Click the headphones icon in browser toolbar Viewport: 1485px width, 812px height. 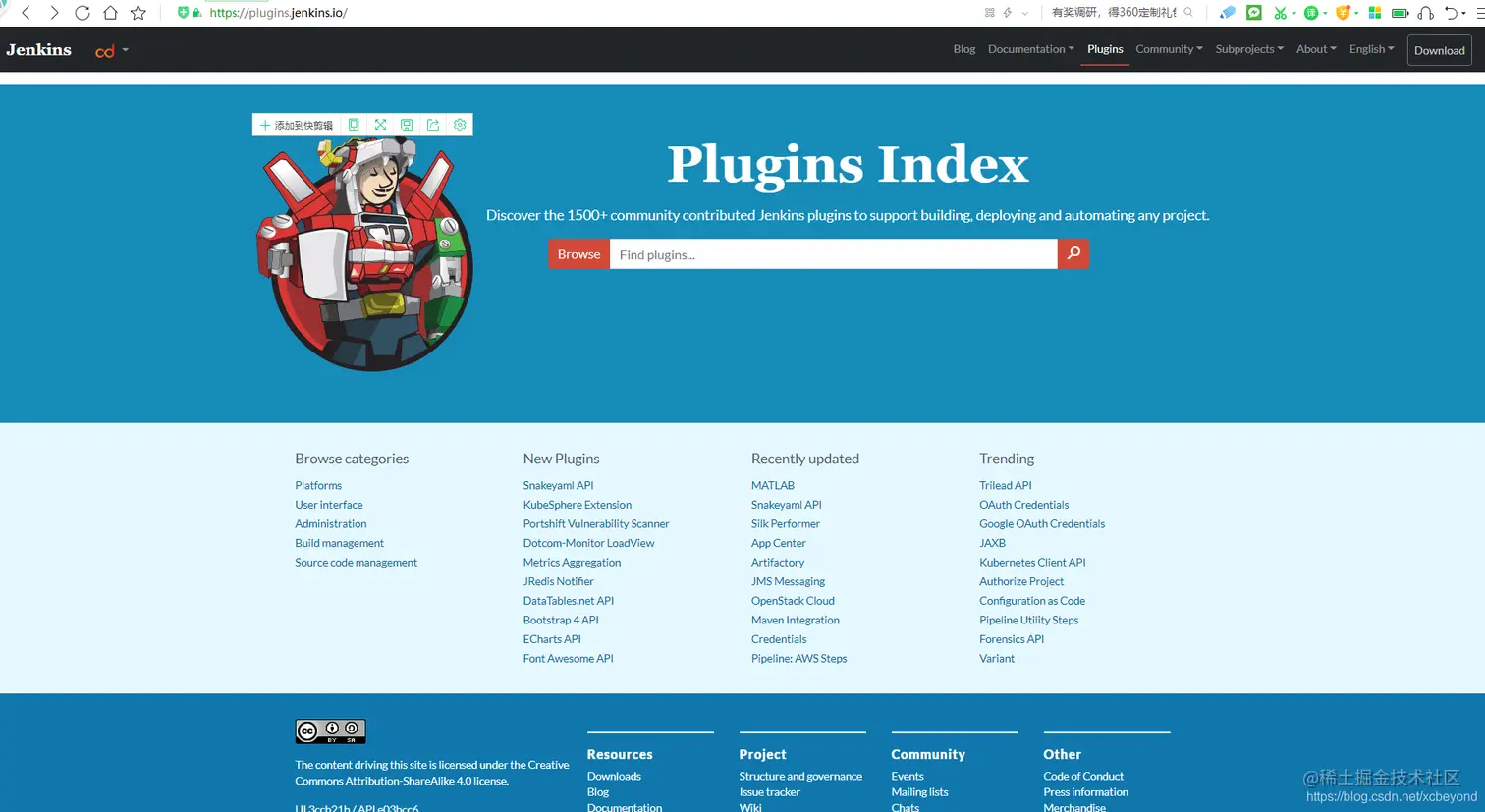1426,13
